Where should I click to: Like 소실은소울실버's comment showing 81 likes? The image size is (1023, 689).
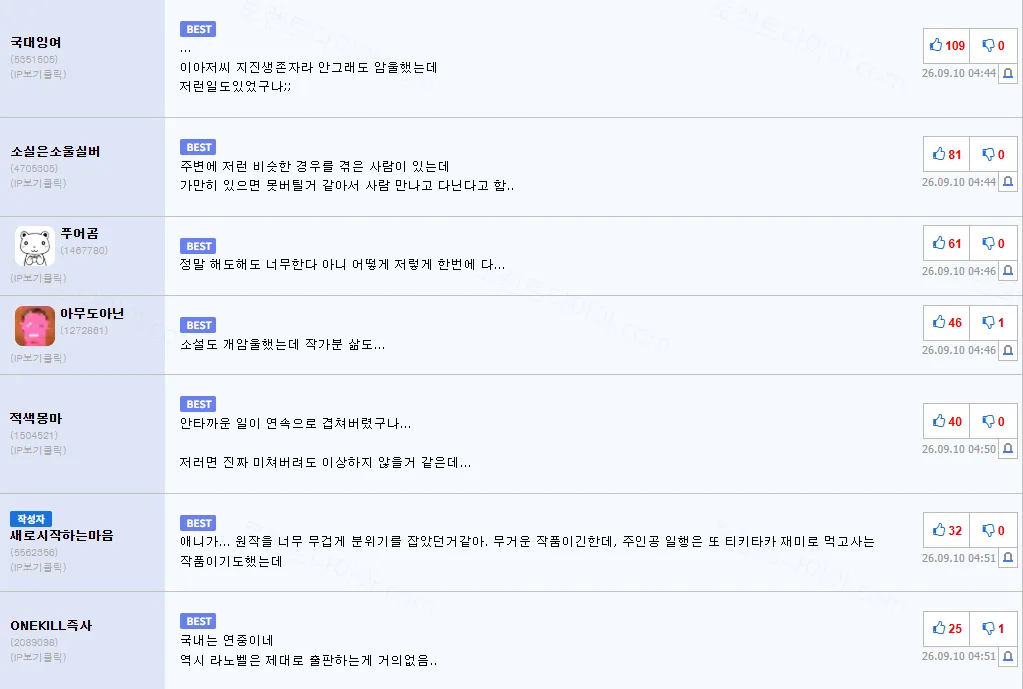tap(947, 154)
